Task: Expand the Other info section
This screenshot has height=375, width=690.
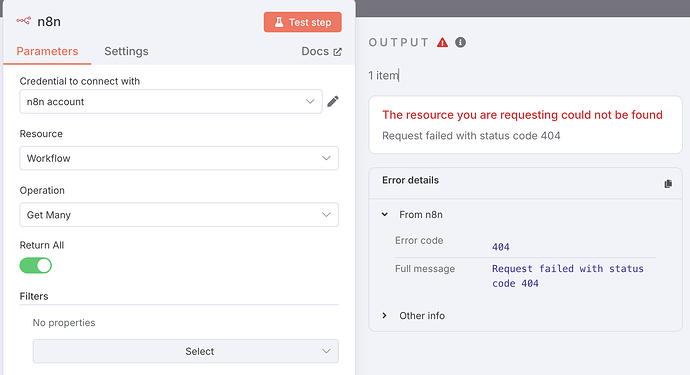Action: click(x=385, y=316)
